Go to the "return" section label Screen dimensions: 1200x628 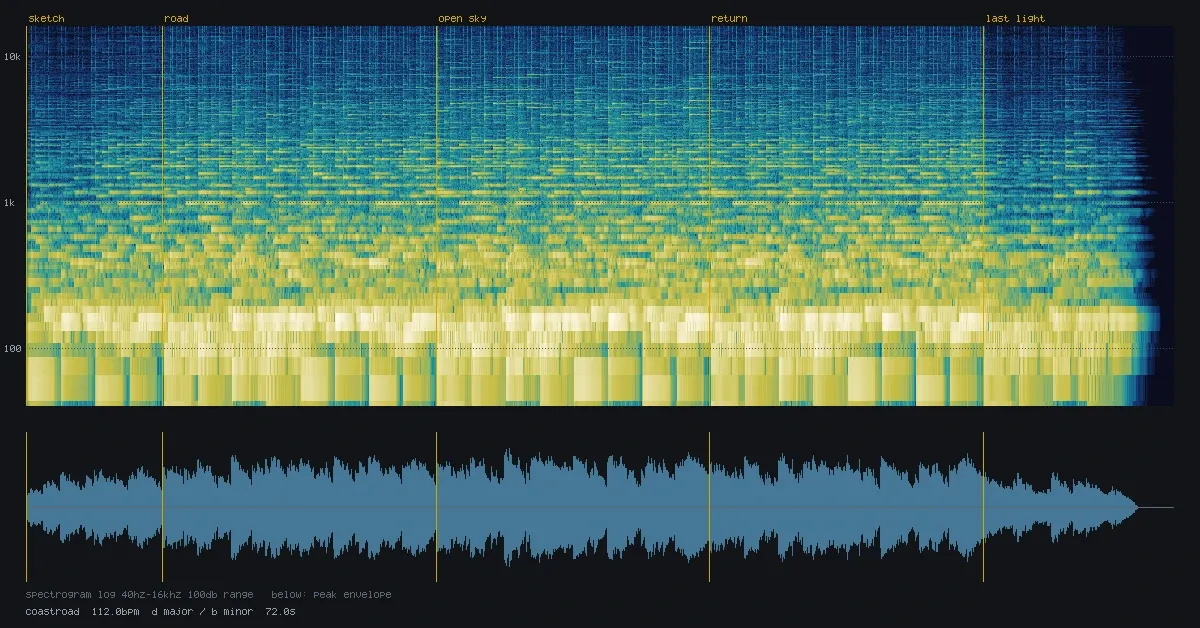tap(729, 19)
